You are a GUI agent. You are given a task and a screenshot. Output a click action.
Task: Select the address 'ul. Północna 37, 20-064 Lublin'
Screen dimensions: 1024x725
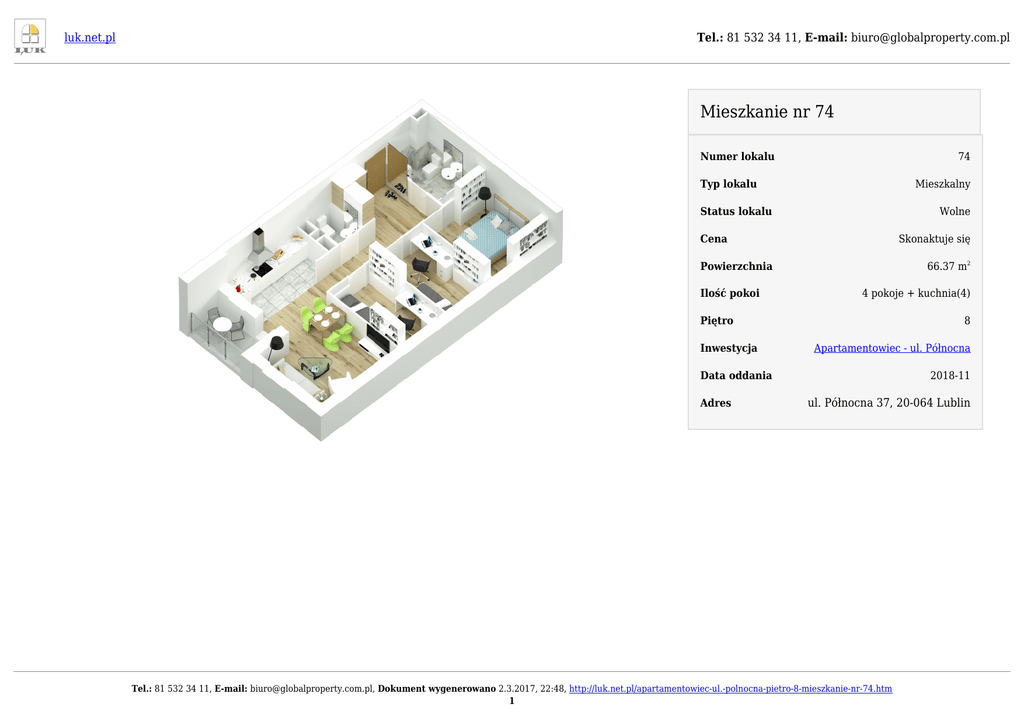(x=888, y=403)
